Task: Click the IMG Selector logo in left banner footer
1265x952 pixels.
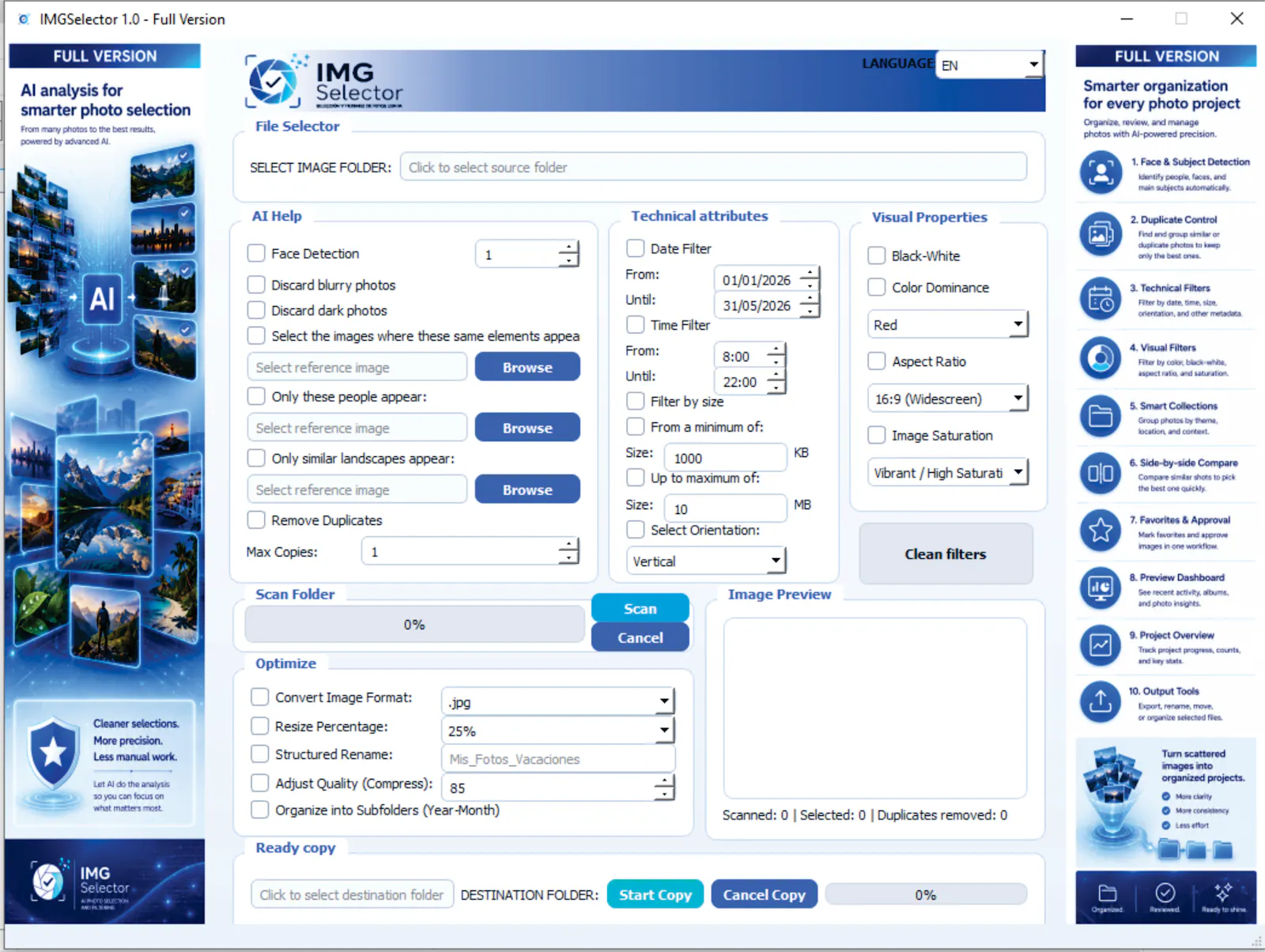Action: pyautogui.click(x=79, y=882)
